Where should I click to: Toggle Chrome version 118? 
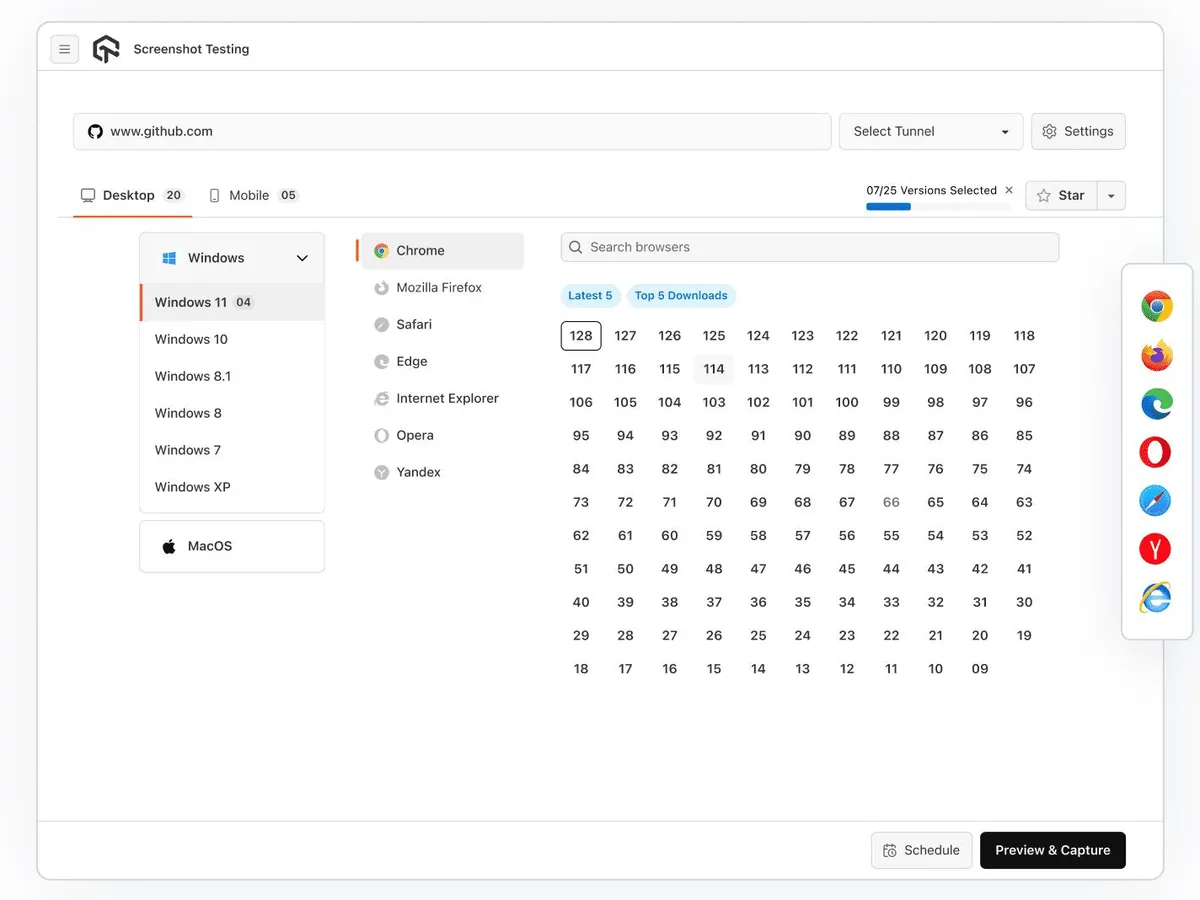click(1024, 336)
